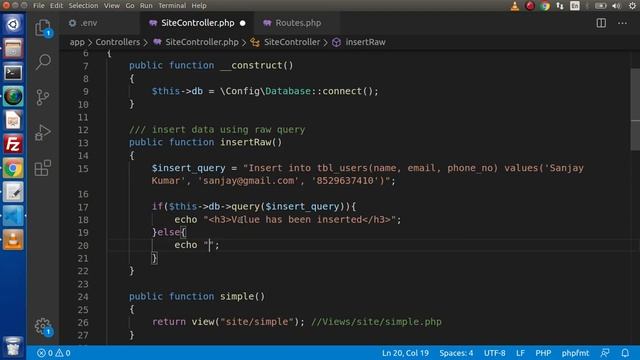Open the Edit menu

click(x=56, y=6)
